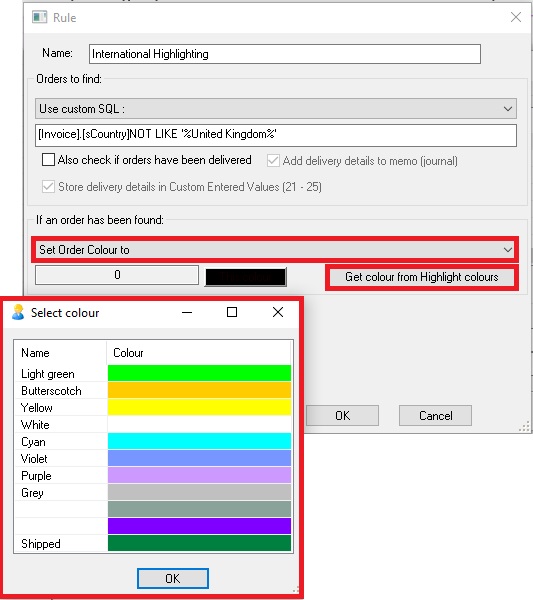This screenshot has height=600, width=533.
Task: Close the Select colour window
Action: coord(278,312)
